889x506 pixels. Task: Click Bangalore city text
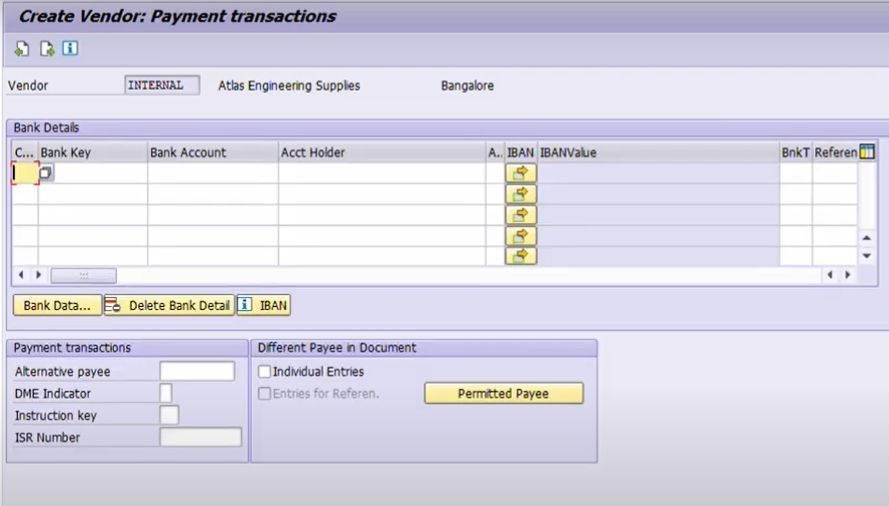467,86
